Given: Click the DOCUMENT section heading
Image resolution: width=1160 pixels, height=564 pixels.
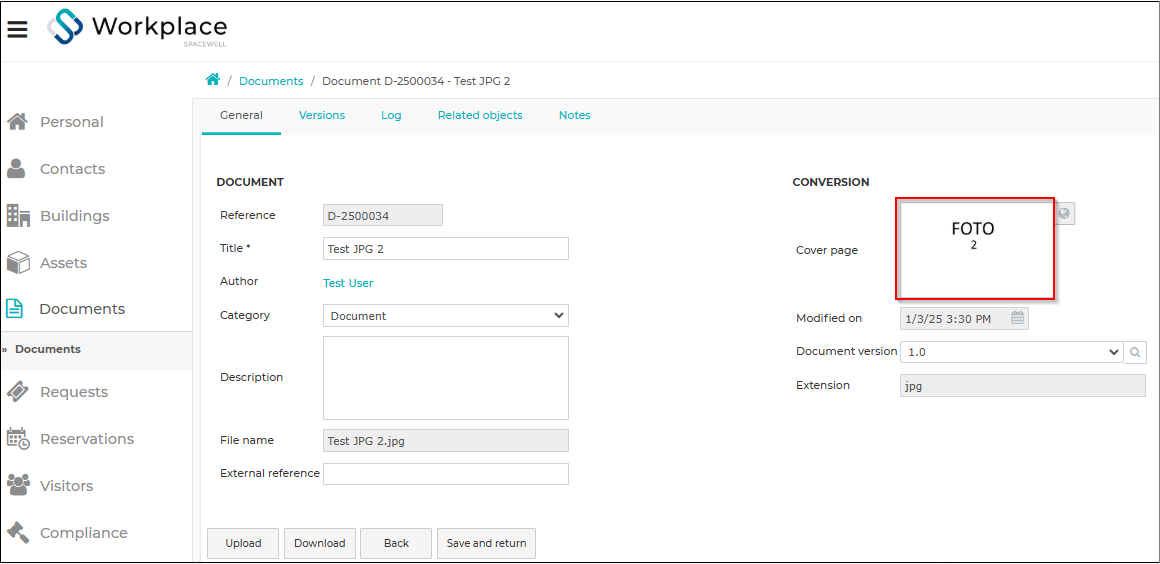Looking at the screenshot, I should coord(250,182).
